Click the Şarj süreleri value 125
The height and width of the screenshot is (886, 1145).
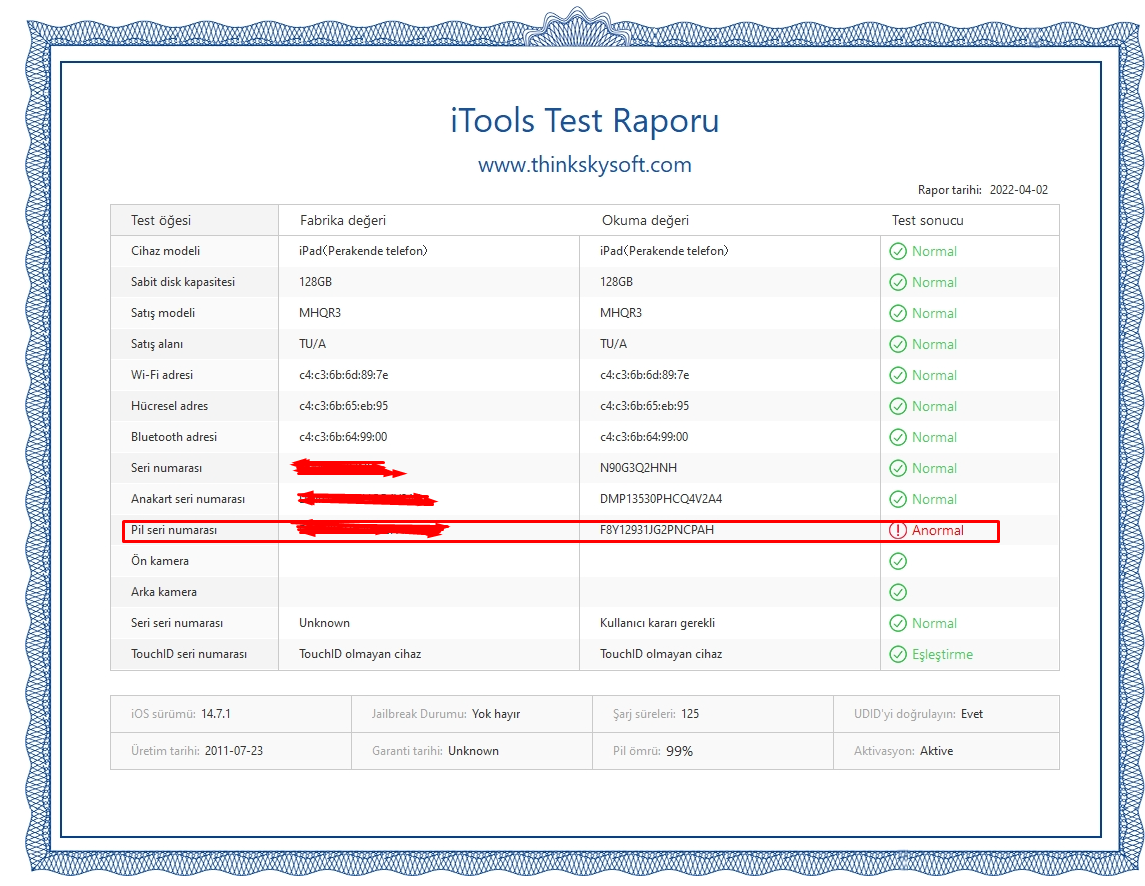point(690,714)
